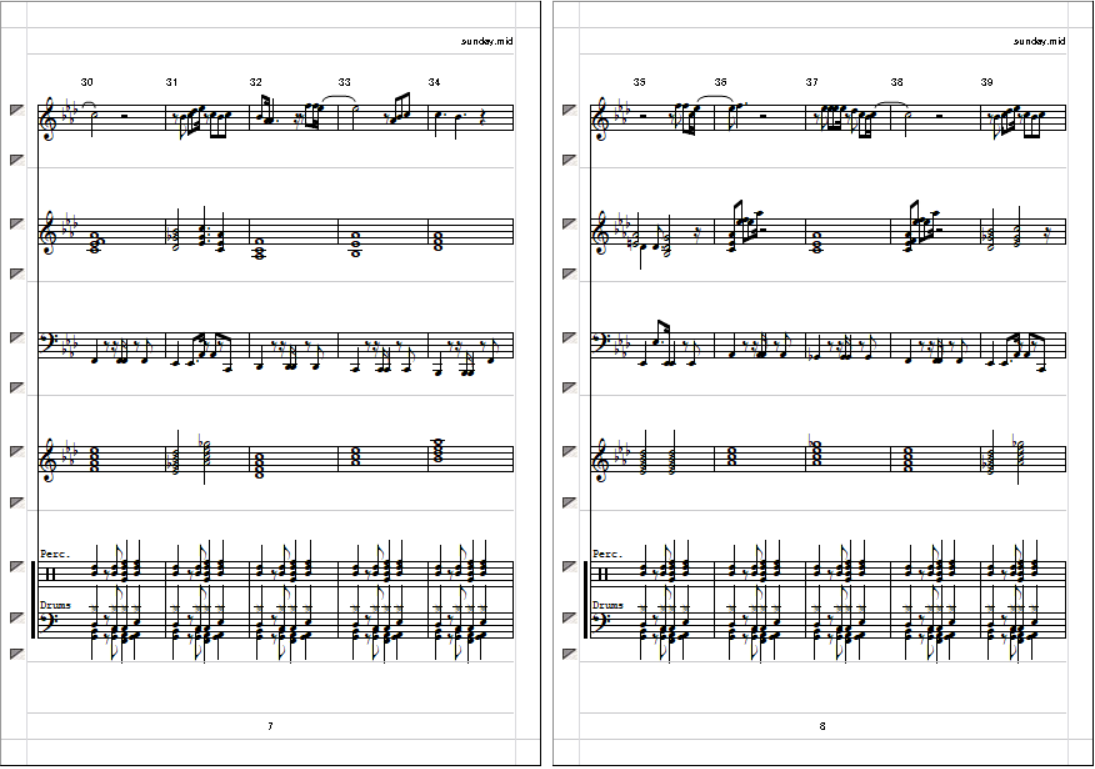1095x769 pixels.
Task: Click the triangle handle beside page 7's second treble staff
Action: [x=17, y=224]
